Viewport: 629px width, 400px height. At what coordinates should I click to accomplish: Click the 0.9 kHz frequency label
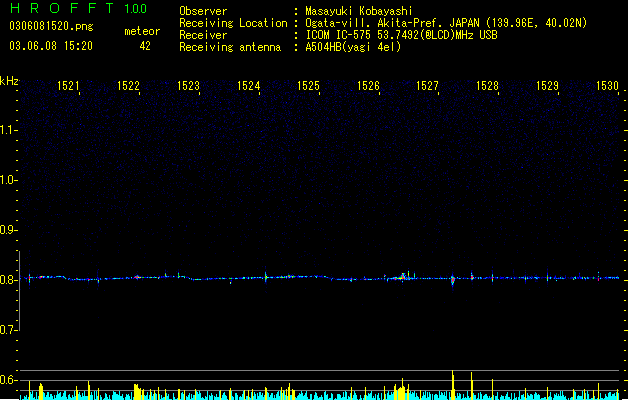pos(8,230)
